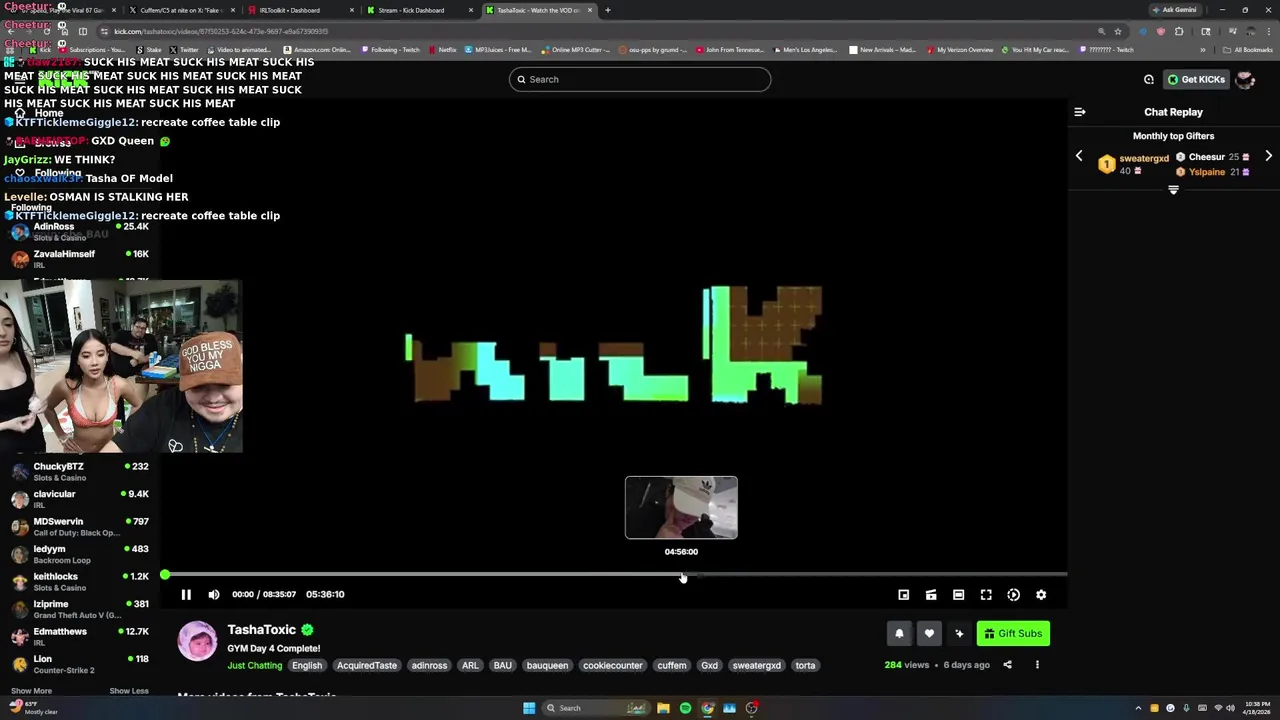Open Lion channel in sidebar
Viewport: 1280px width, 720px height.
point(80,664)
